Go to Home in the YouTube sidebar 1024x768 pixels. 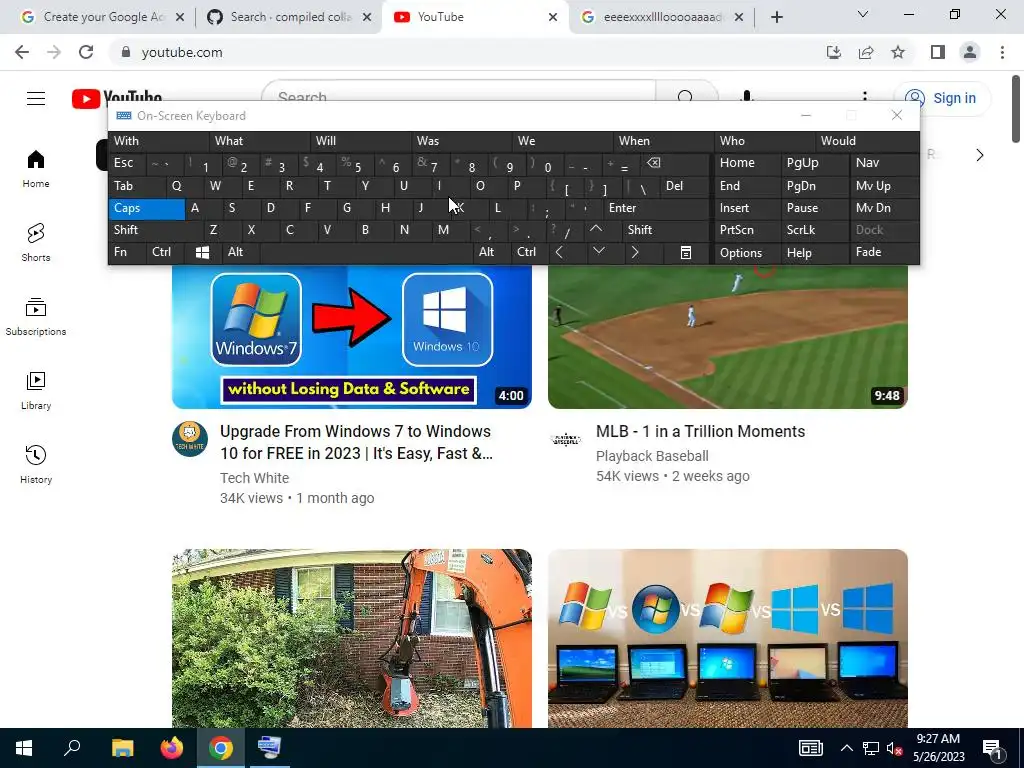36,168
